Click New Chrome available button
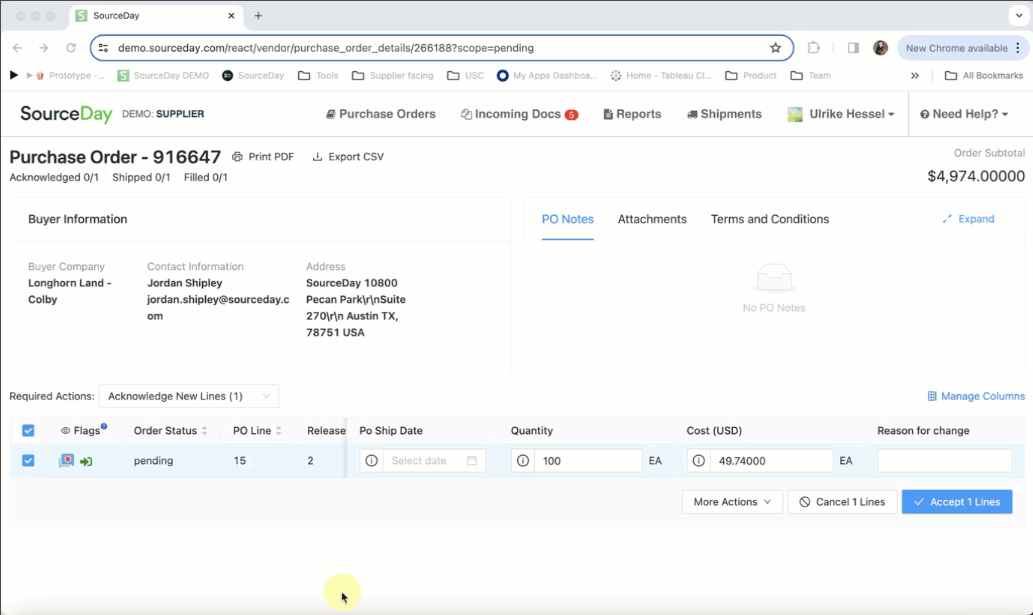The width and height of the screenshot is (1033, 615). coord(957,48)
